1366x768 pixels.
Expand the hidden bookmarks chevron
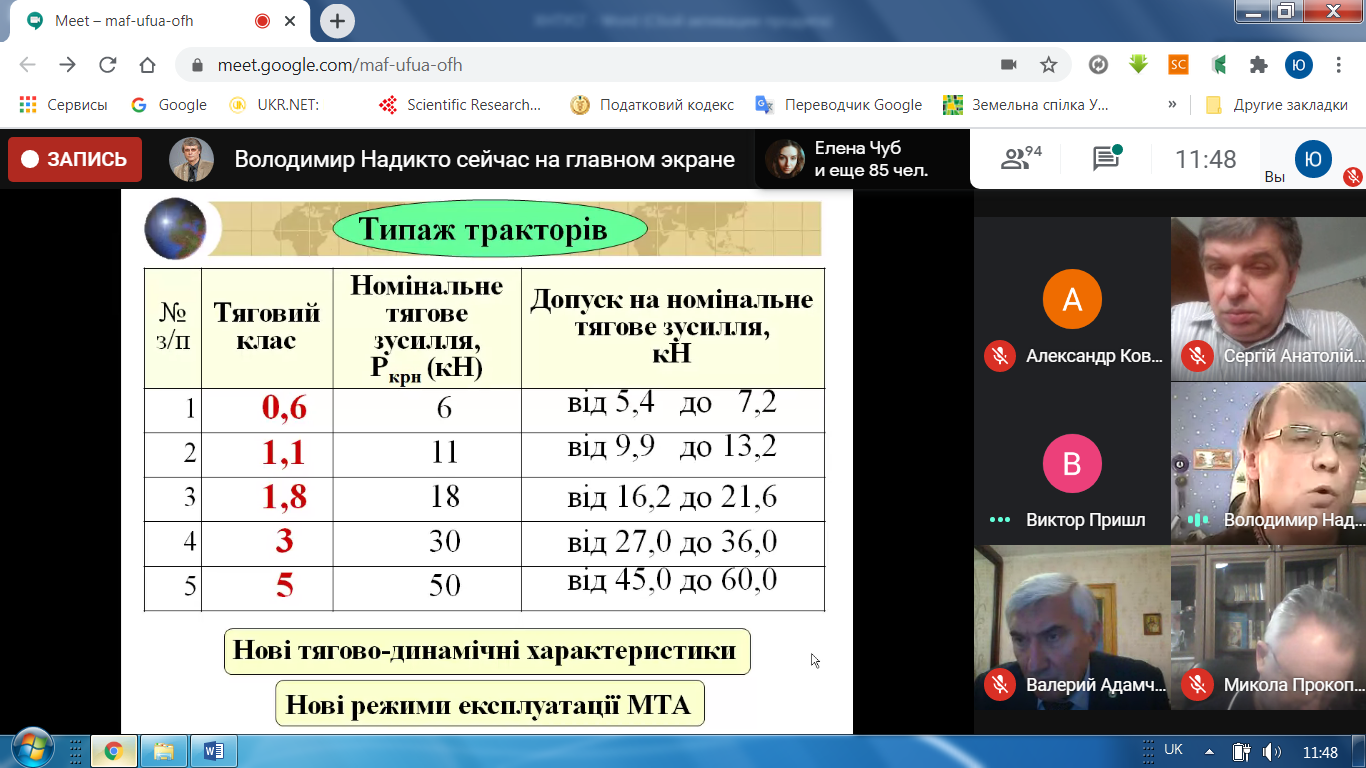point(1172,104)
